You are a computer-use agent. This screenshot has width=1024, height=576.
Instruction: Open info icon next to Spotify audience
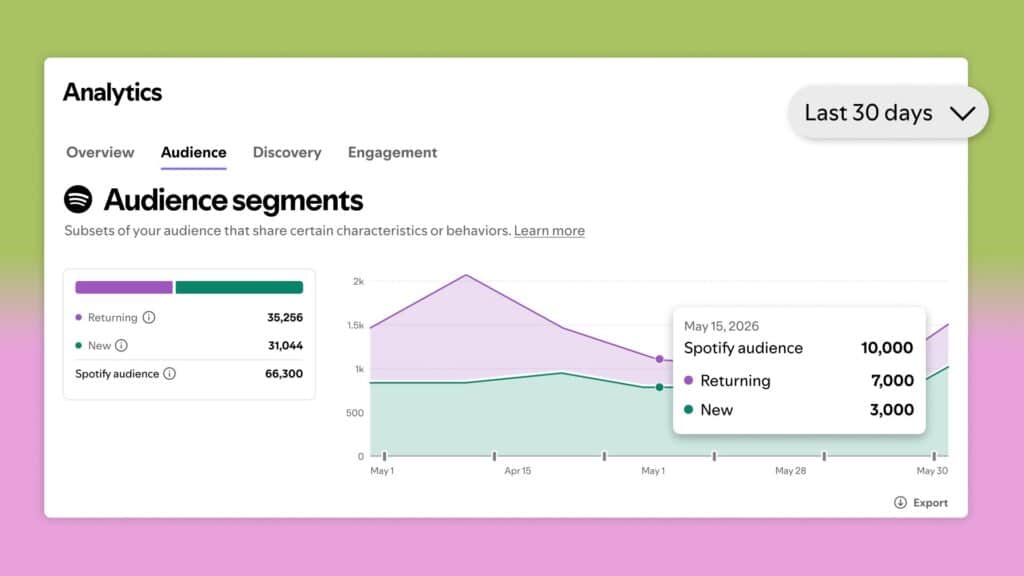point(169,374)
